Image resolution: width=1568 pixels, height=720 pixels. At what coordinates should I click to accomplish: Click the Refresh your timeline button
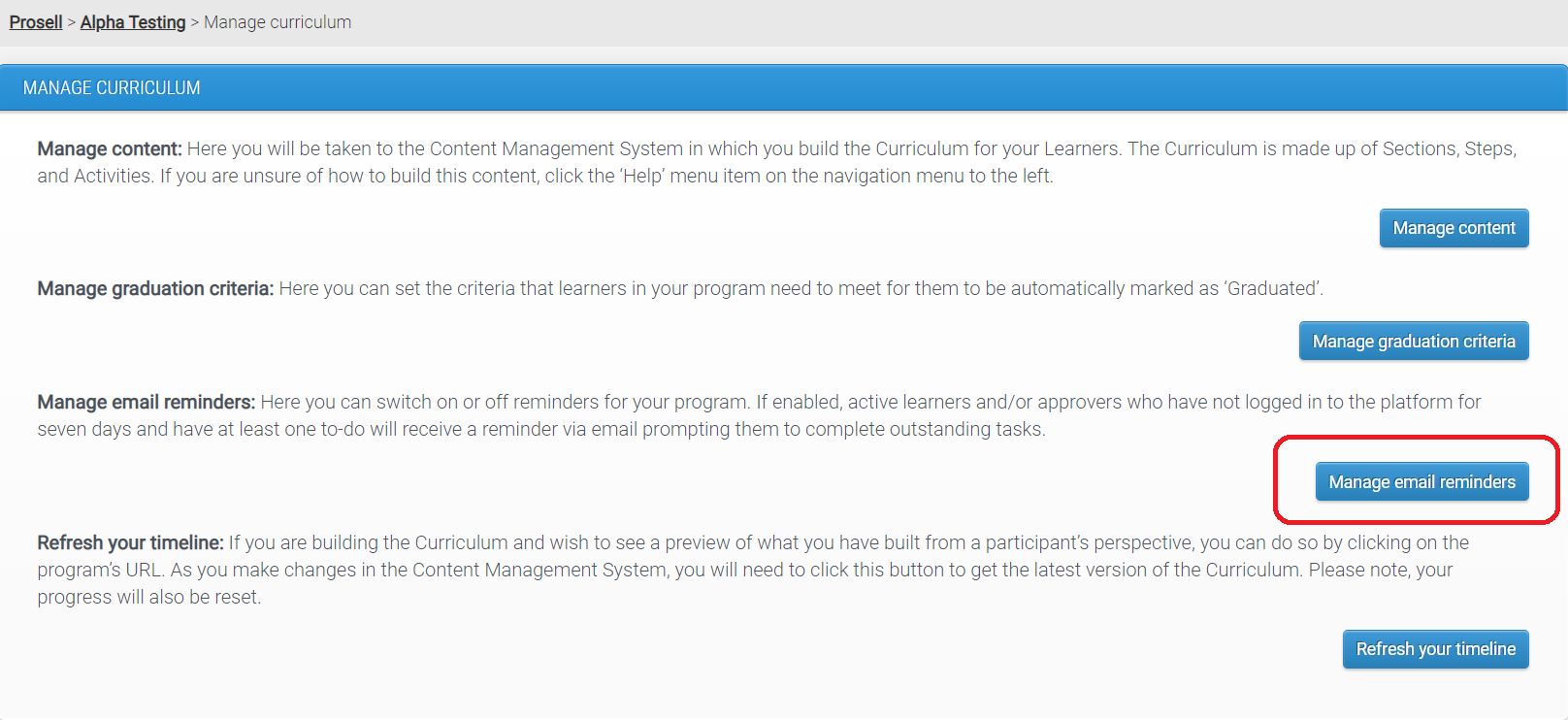(x=1435, y=649)
